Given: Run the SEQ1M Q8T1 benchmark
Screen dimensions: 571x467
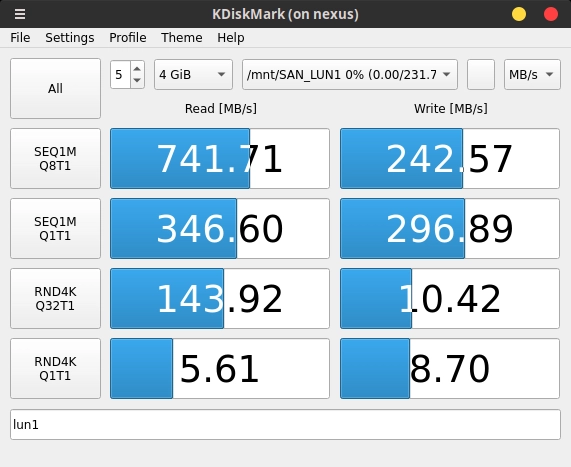Looking at the screenshot, I should (x=55, y=158).
